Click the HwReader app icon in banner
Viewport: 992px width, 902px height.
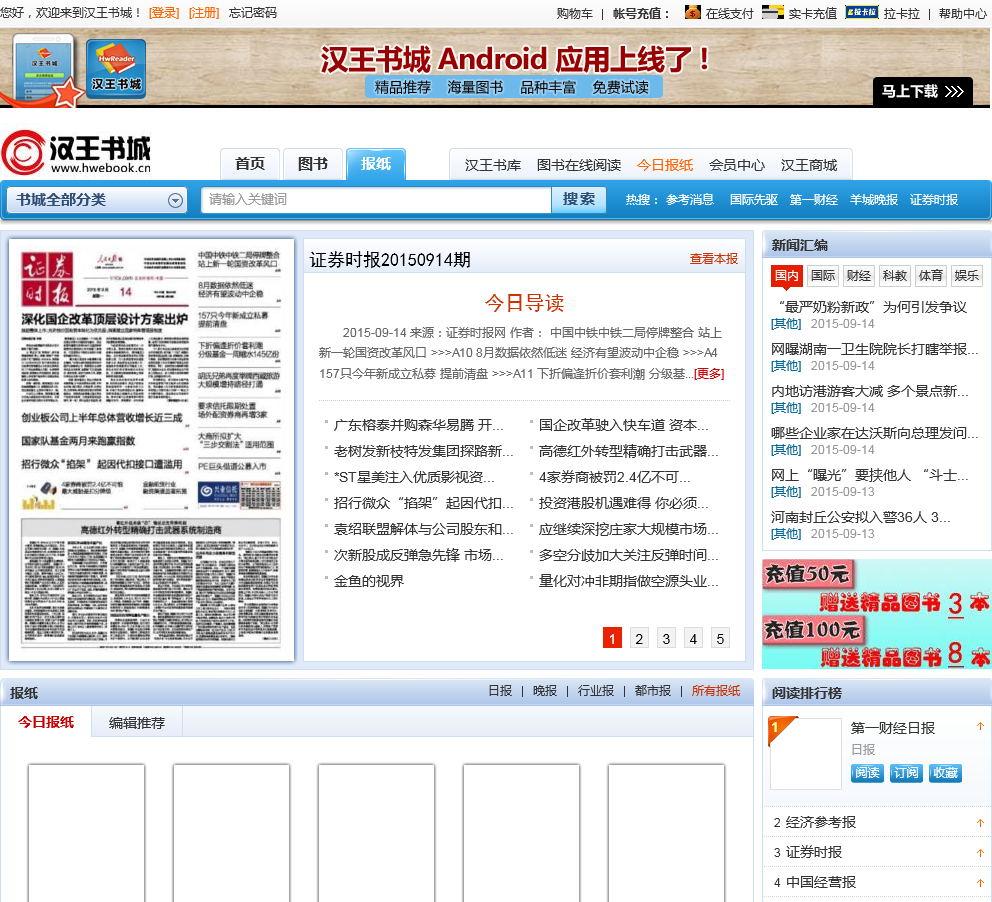coord(116,68)
